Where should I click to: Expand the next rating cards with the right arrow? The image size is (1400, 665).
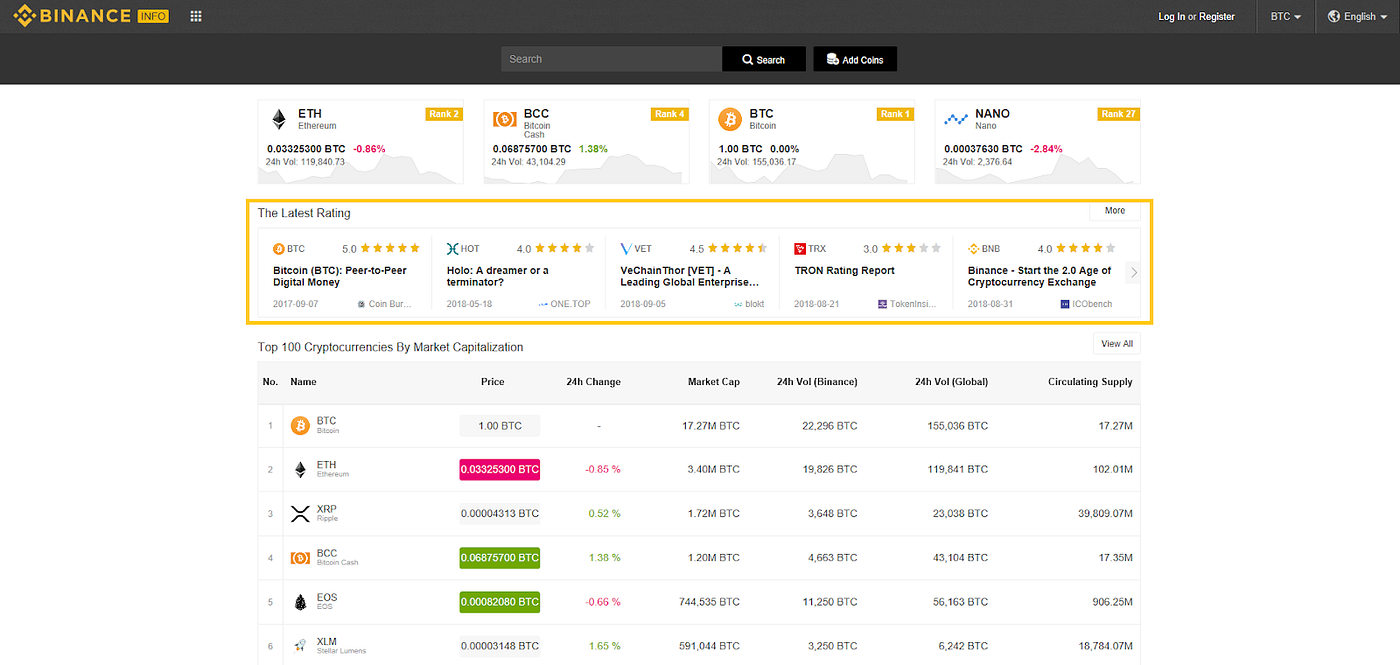click(1134, 271)
